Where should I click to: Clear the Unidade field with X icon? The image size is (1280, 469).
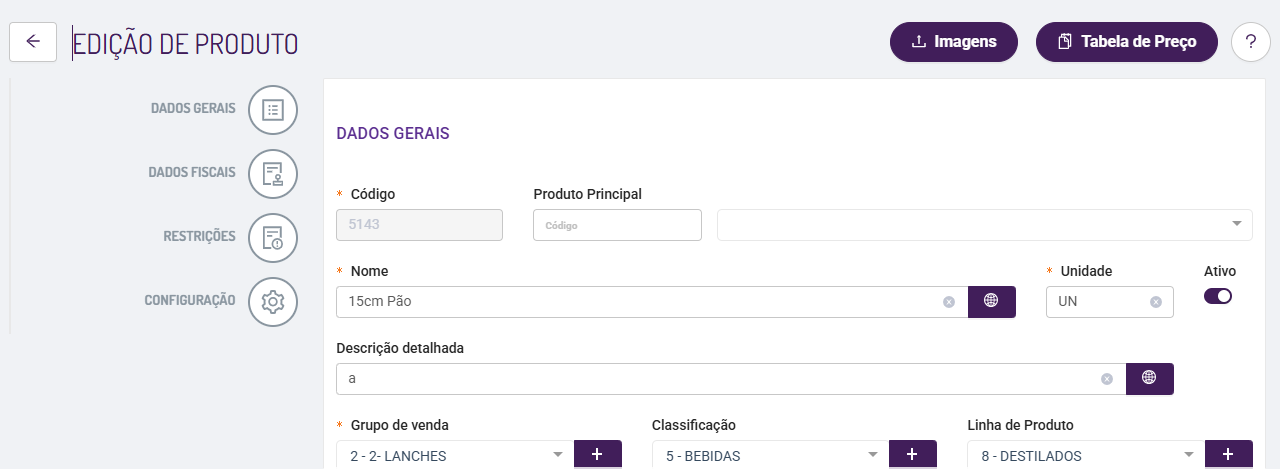1156,302
